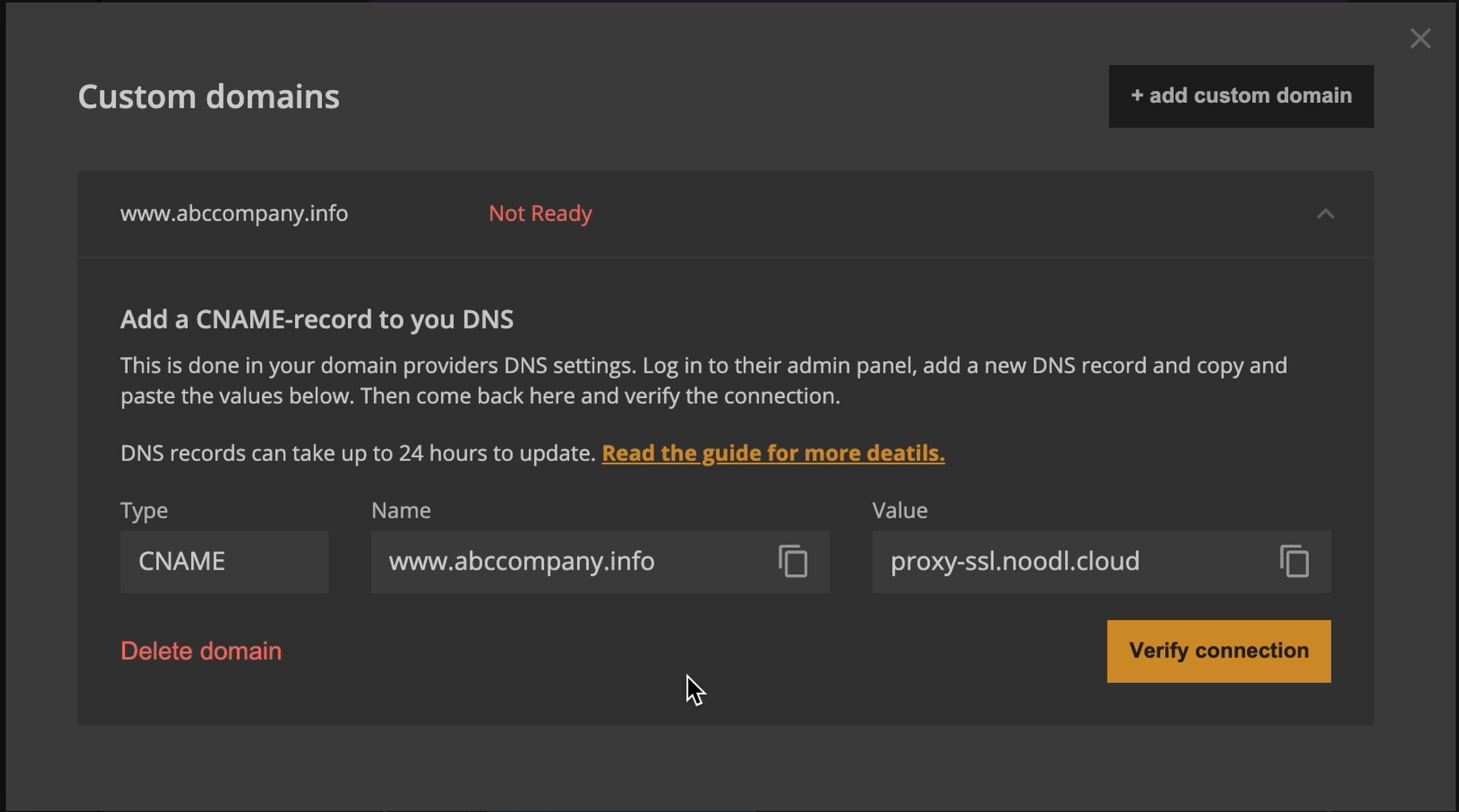Click the add custom domain button
Image resolution: width=1459 pixels, height=812 pixels.
1241,96
